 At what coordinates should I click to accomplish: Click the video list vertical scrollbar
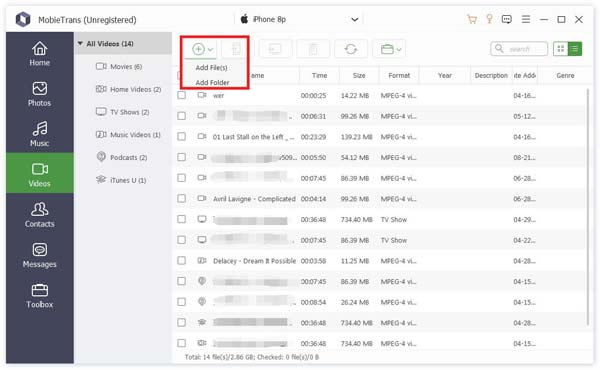pyautogui.click(x=589, y=207)
